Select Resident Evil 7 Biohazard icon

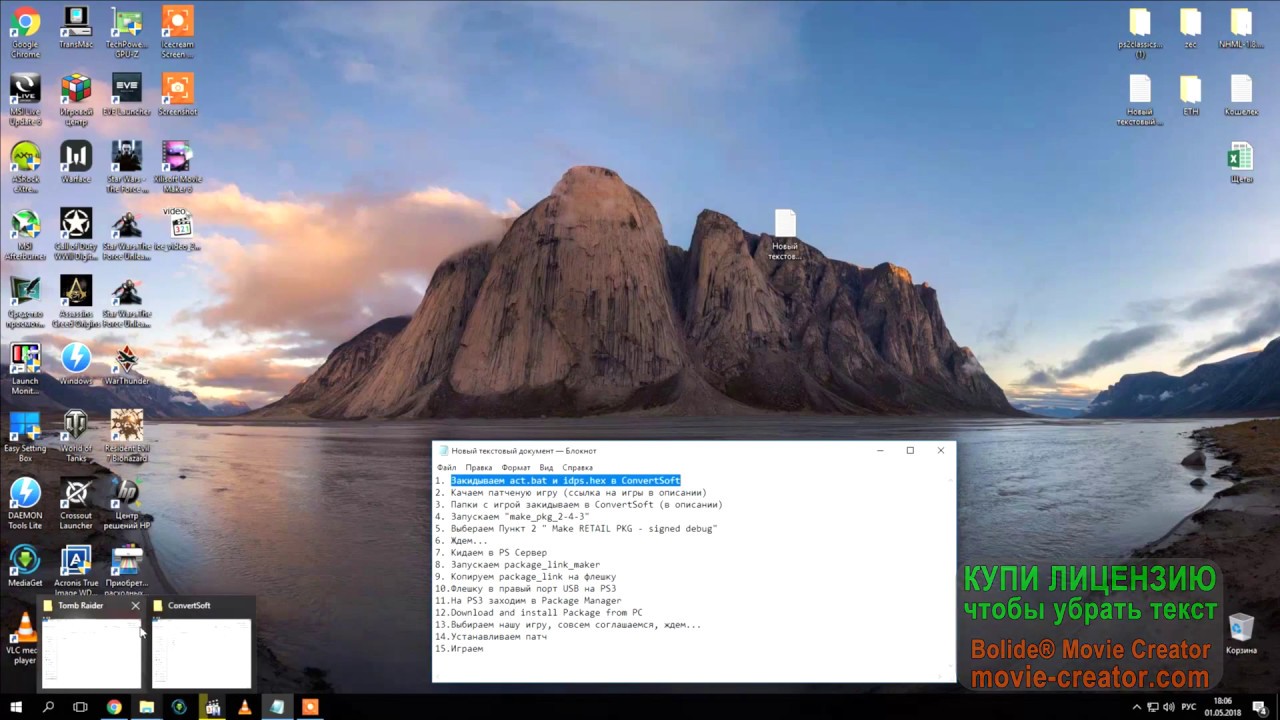pyautogui.click(x=127, y=437)
